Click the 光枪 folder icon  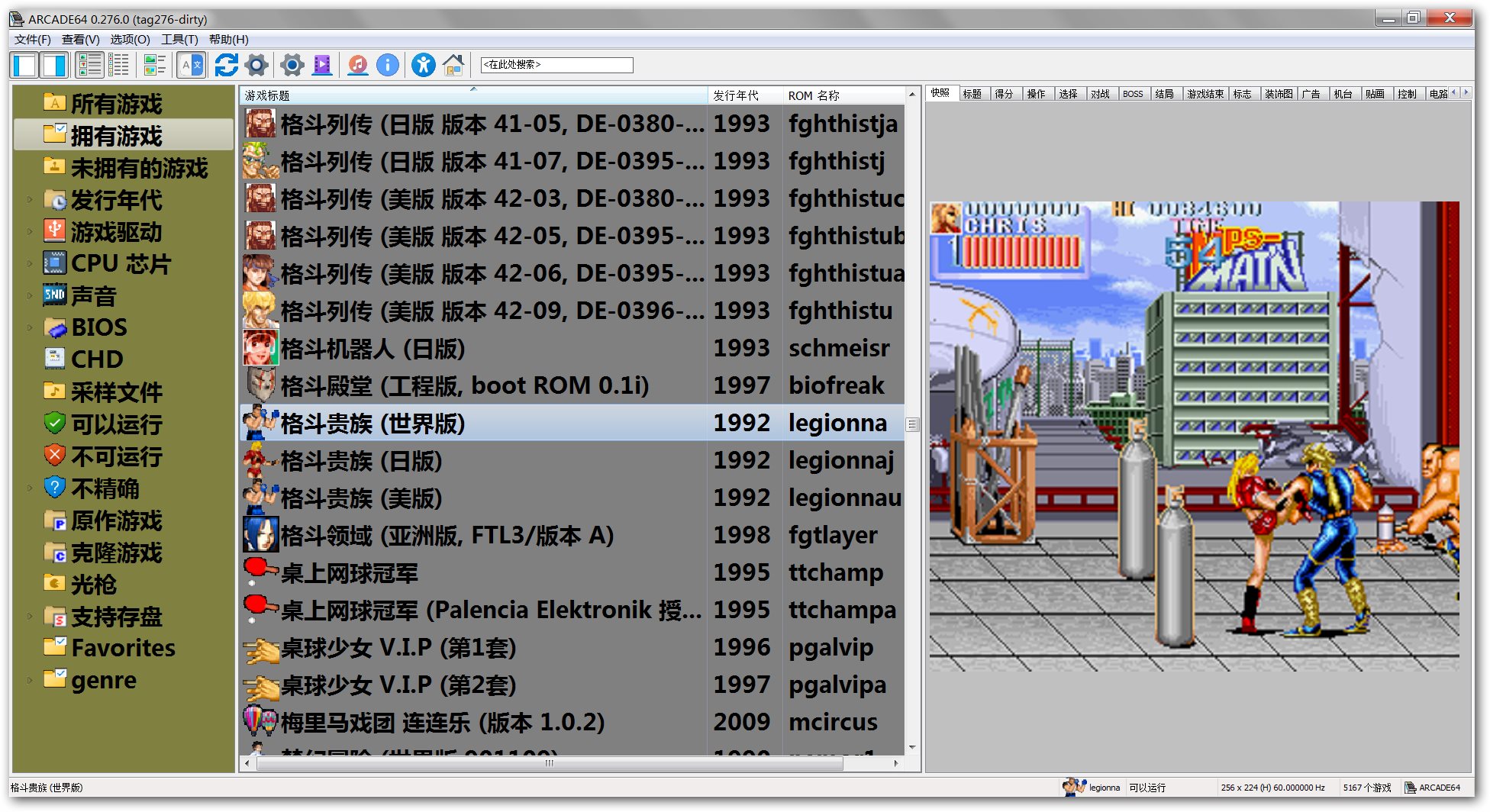point(55,584)
